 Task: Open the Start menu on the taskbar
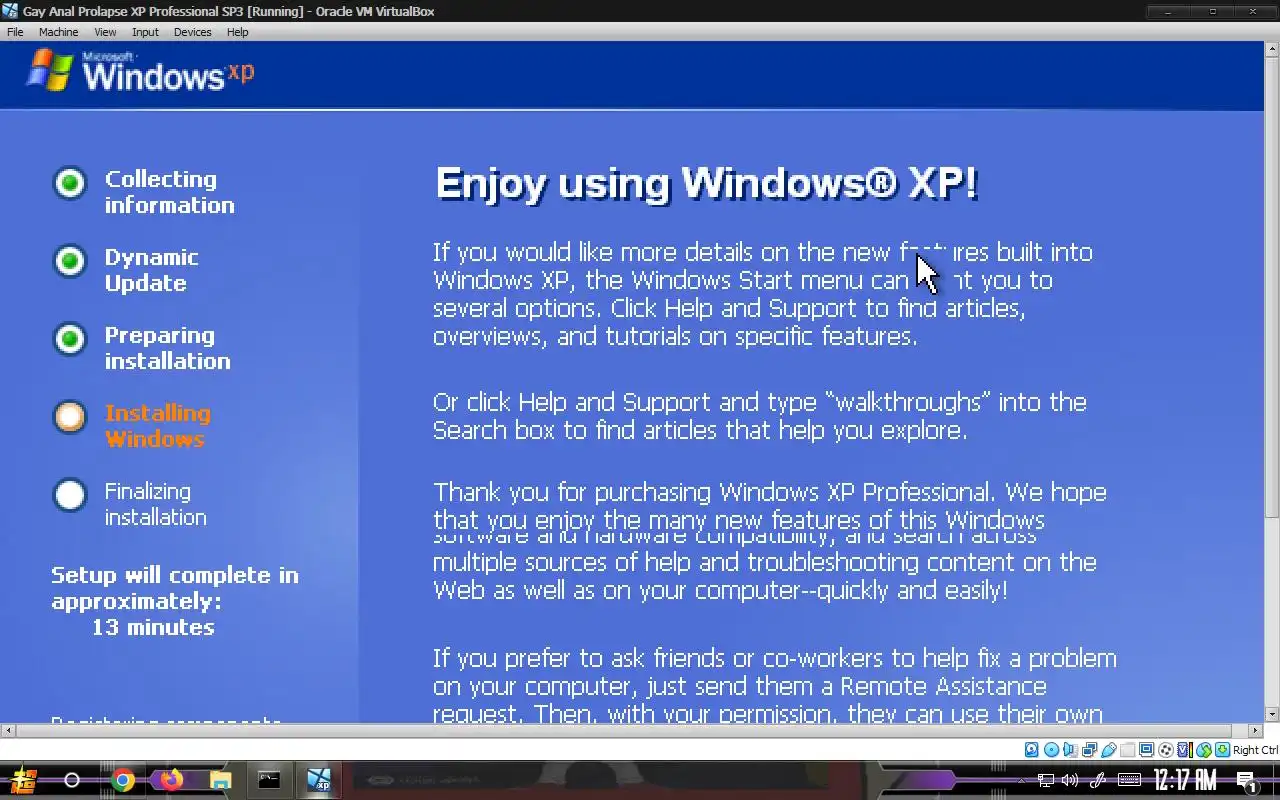coord(24,780)
